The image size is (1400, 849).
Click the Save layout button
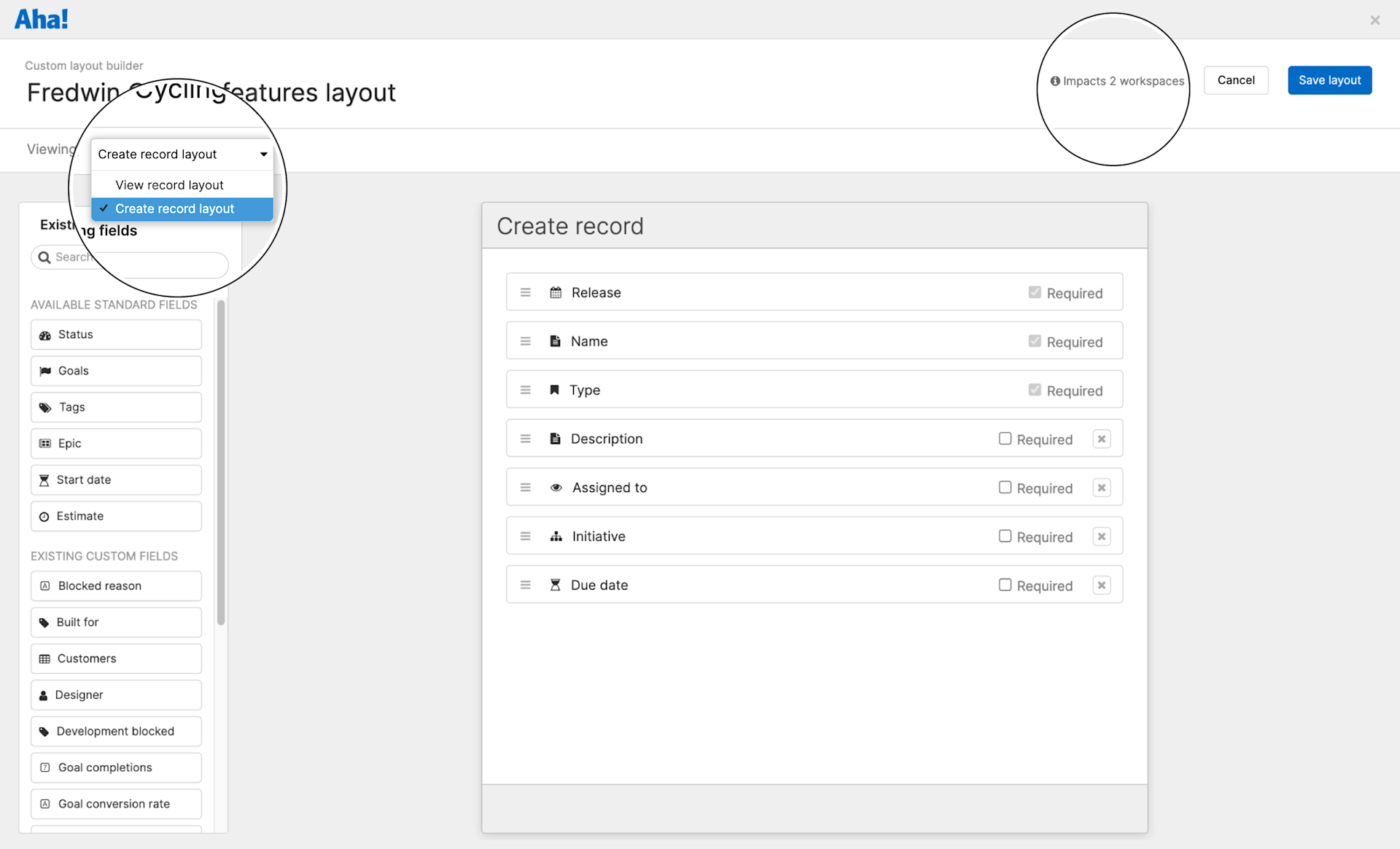(x=1329, y=80)
